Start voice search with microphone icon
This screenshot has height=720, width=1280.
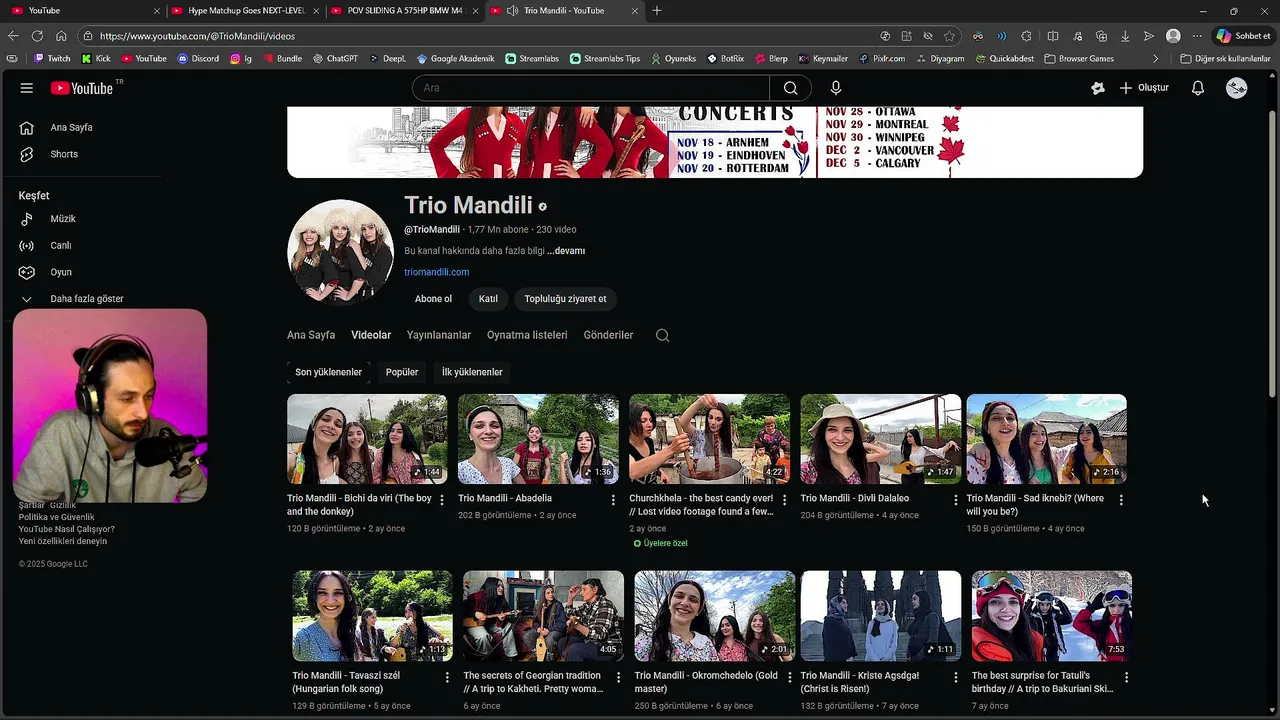836,88
